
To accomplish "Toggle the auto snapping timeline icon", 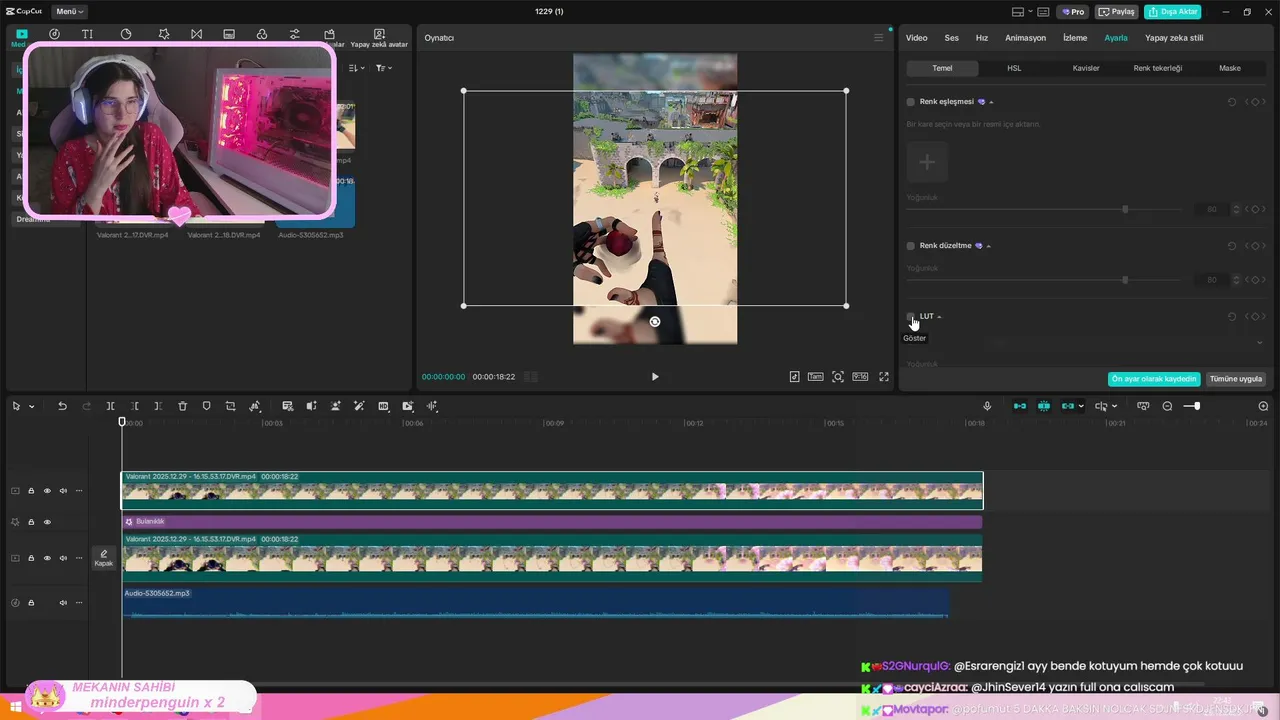I will [x=1044, y=406].
